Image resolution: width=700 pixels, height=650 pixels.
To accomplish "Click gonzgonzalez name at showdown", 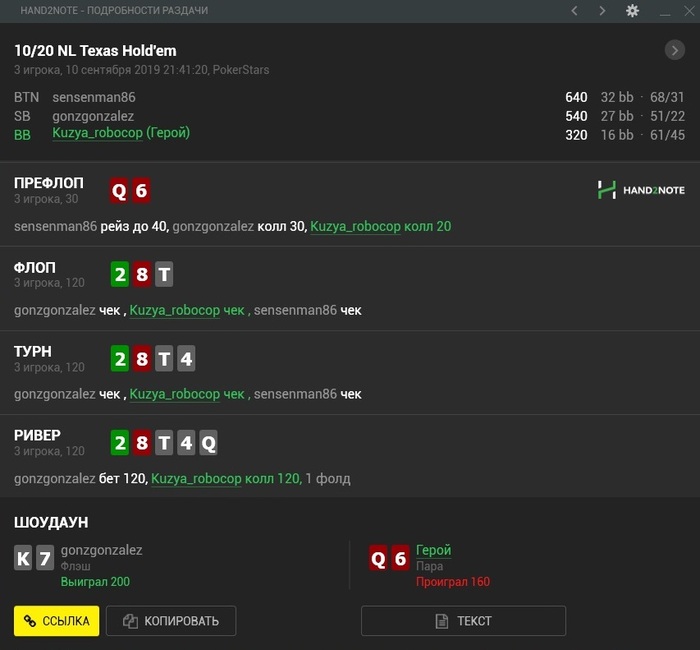I will point(101,550).
